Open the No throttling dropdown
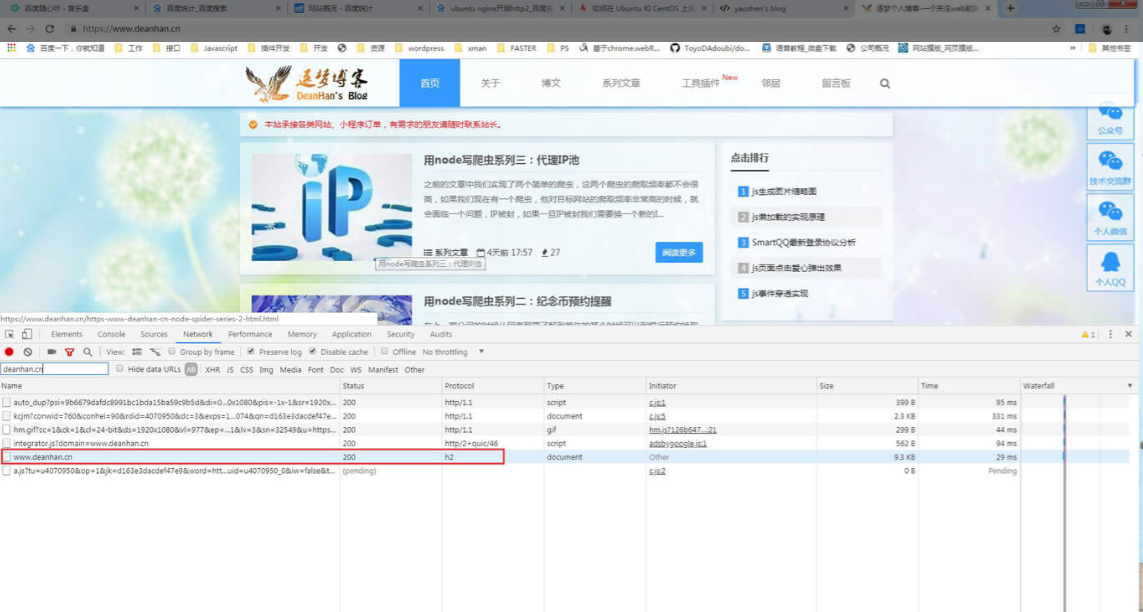Image resolution: width=1143 pixels, height=612 pixels. 452,352
